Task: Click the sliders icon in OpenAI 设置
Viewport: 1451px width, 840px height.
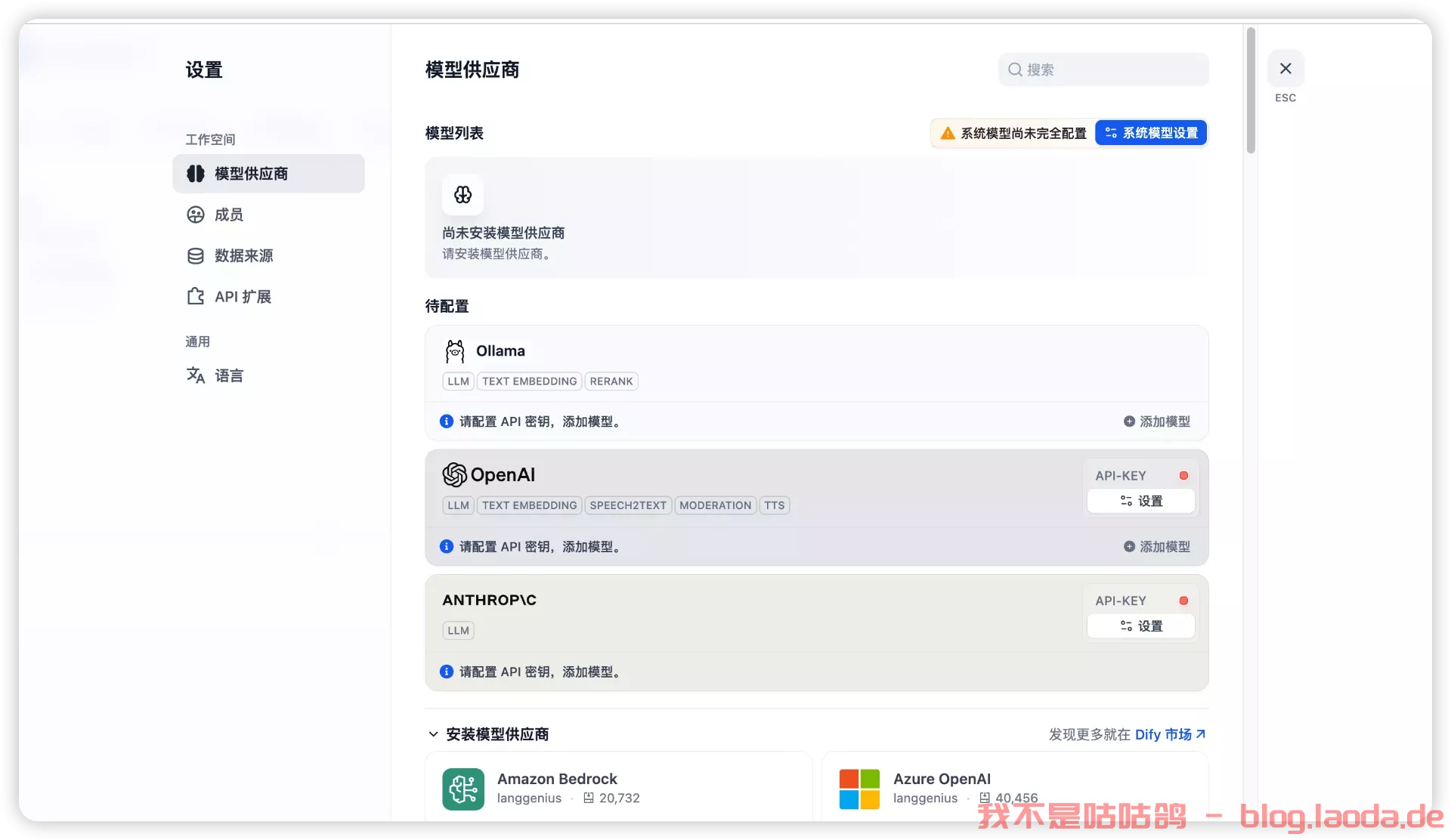Action: [x=1126, y=501]
